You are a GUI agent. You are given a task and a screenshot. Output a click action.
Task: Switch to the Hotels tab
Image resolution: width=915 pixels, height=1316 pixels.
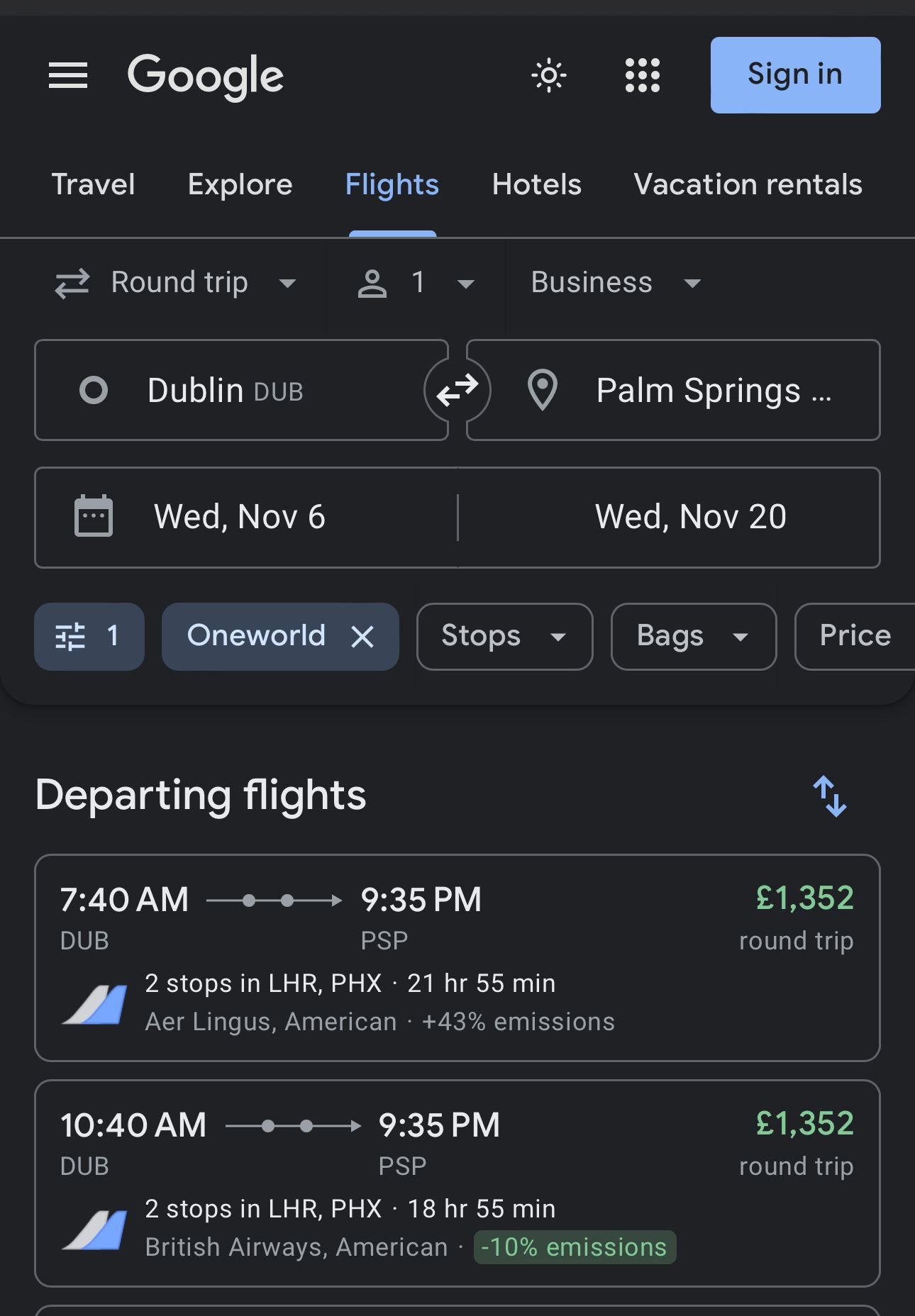536,184
